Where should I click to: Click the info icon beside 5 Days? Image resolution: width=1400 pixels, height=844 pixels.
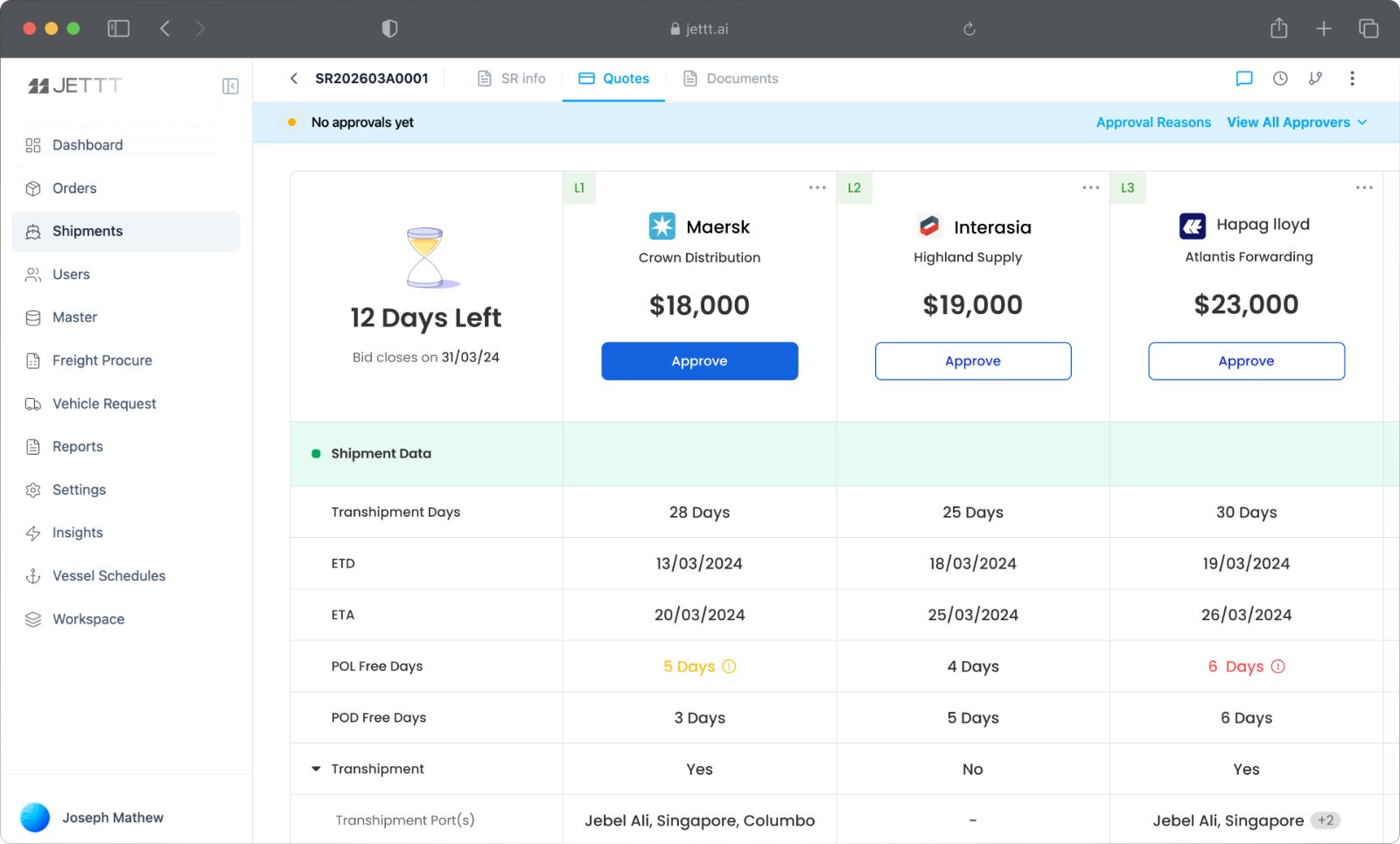pyautogui.click(x=729, y=666)
